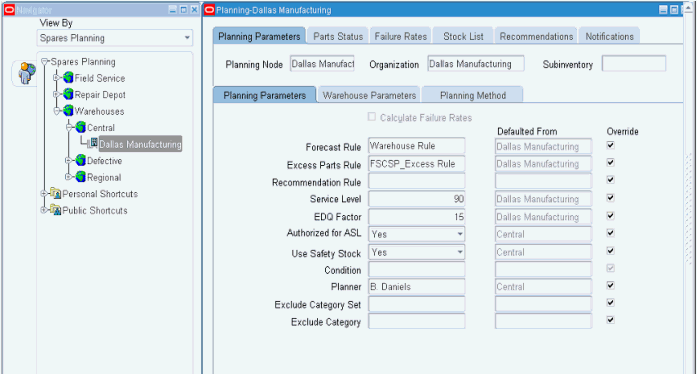Click the Oracle icon in Planning window title
697x374 pixels.
pos(210,10)
